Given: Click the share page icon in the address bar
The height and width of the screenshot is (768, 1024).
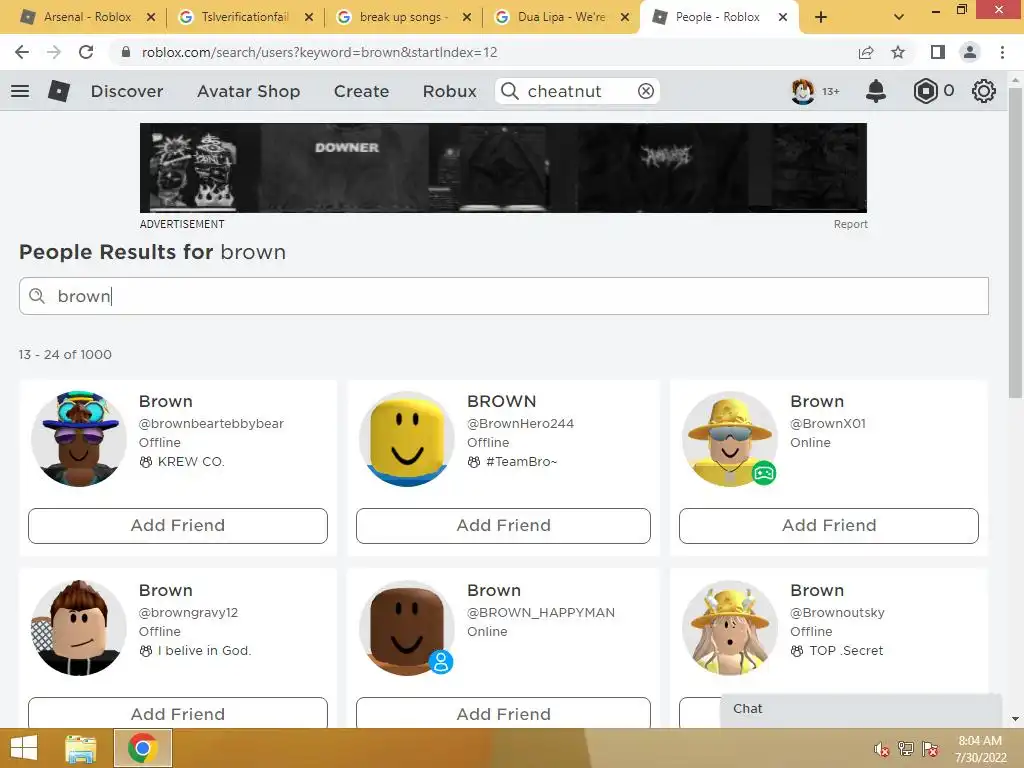Looking at the screenshot, I should click(x=866, y=52).
